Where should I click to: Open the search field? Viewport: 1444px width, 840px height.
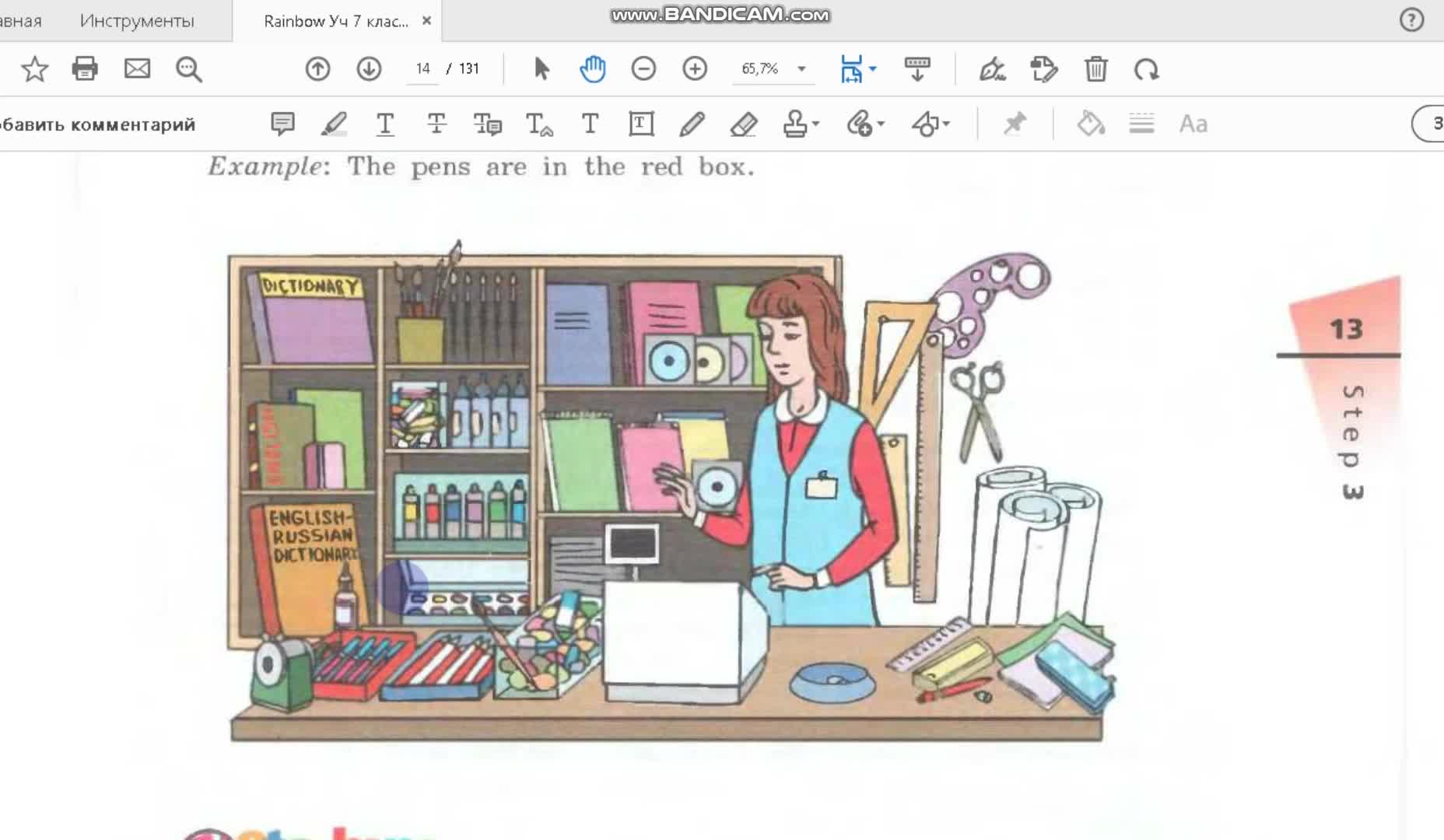[188, 68]
